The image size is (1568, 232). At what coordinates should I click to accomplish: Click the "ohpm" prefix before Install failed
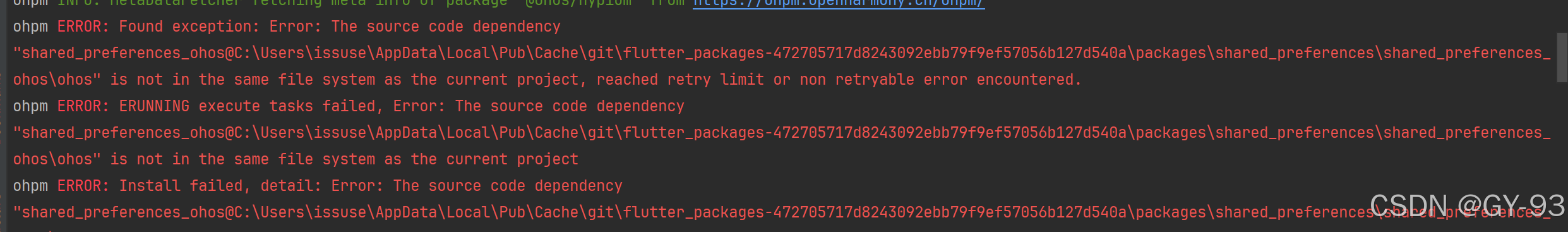click(x=30, y=186)
